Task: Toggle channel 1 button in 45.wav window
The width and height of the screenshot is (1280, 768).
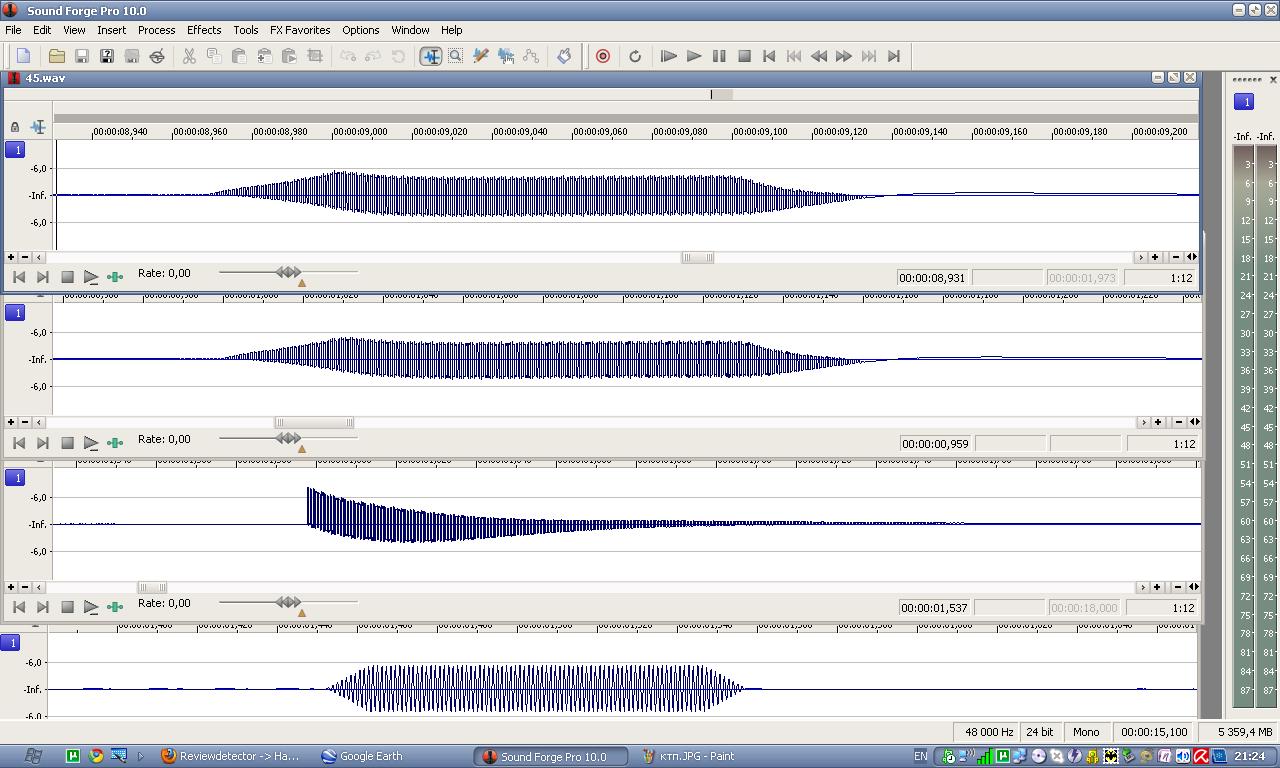Action: 15,150
